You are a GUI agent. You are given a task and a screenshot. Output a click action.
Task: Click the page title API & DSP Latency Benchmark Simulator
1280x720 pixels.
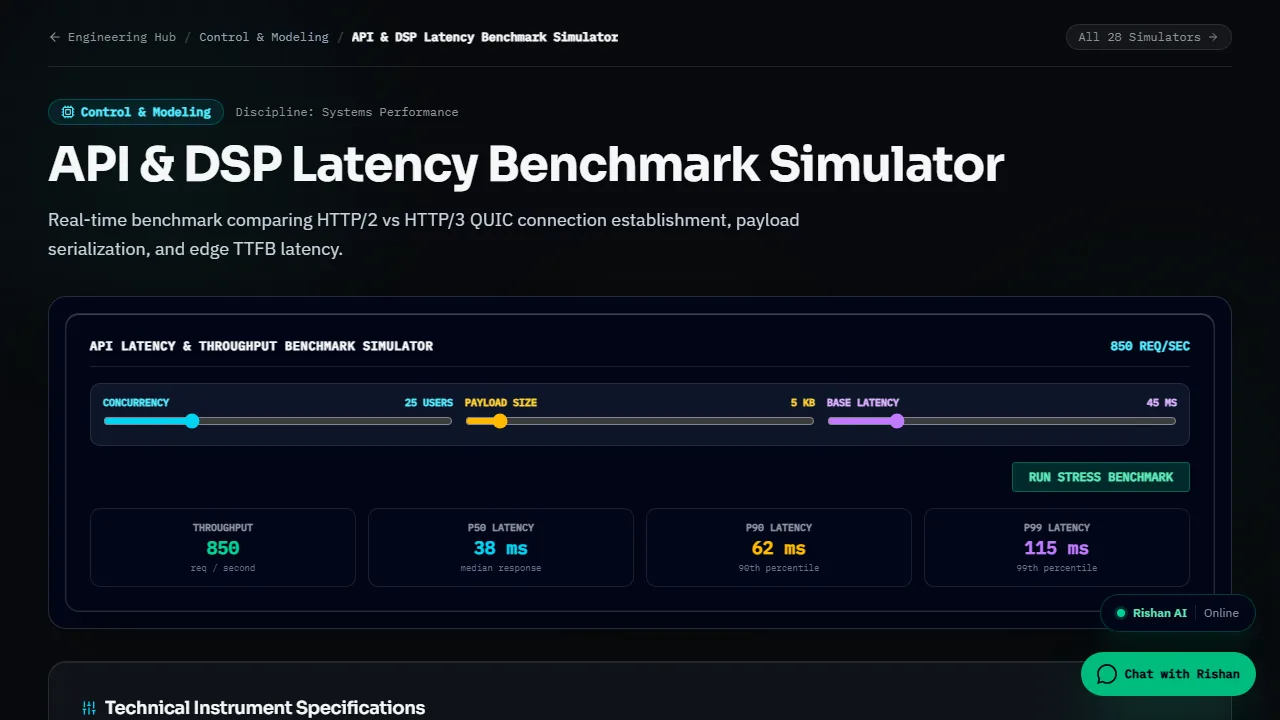[x=526, y=164]
